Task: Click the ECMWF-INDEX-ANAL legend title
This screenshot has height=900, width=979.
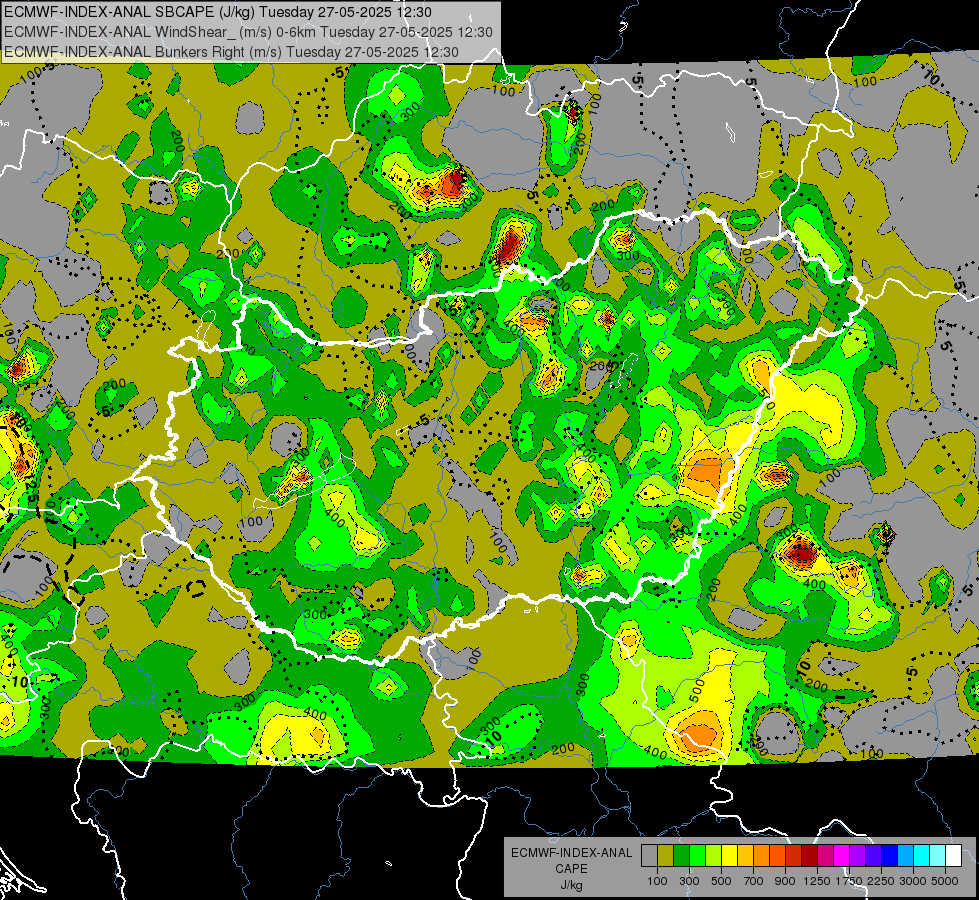Action: click(x=571, y=853)
